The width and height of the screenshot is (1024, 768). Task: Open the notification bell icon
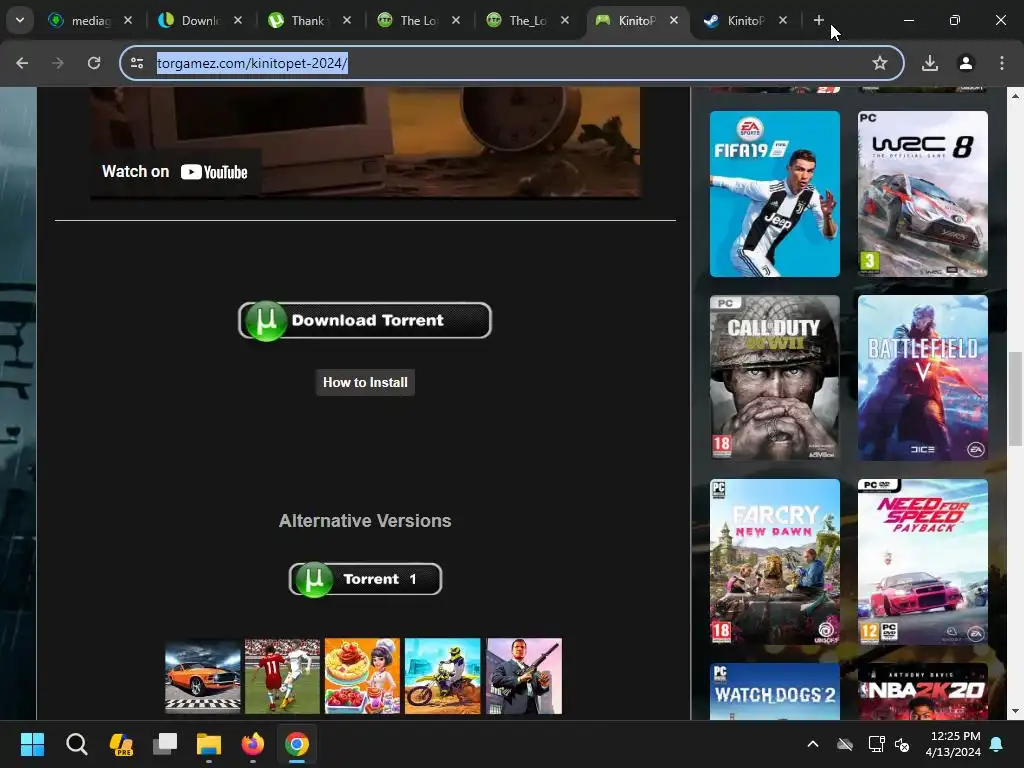click(x=997, y=744)
